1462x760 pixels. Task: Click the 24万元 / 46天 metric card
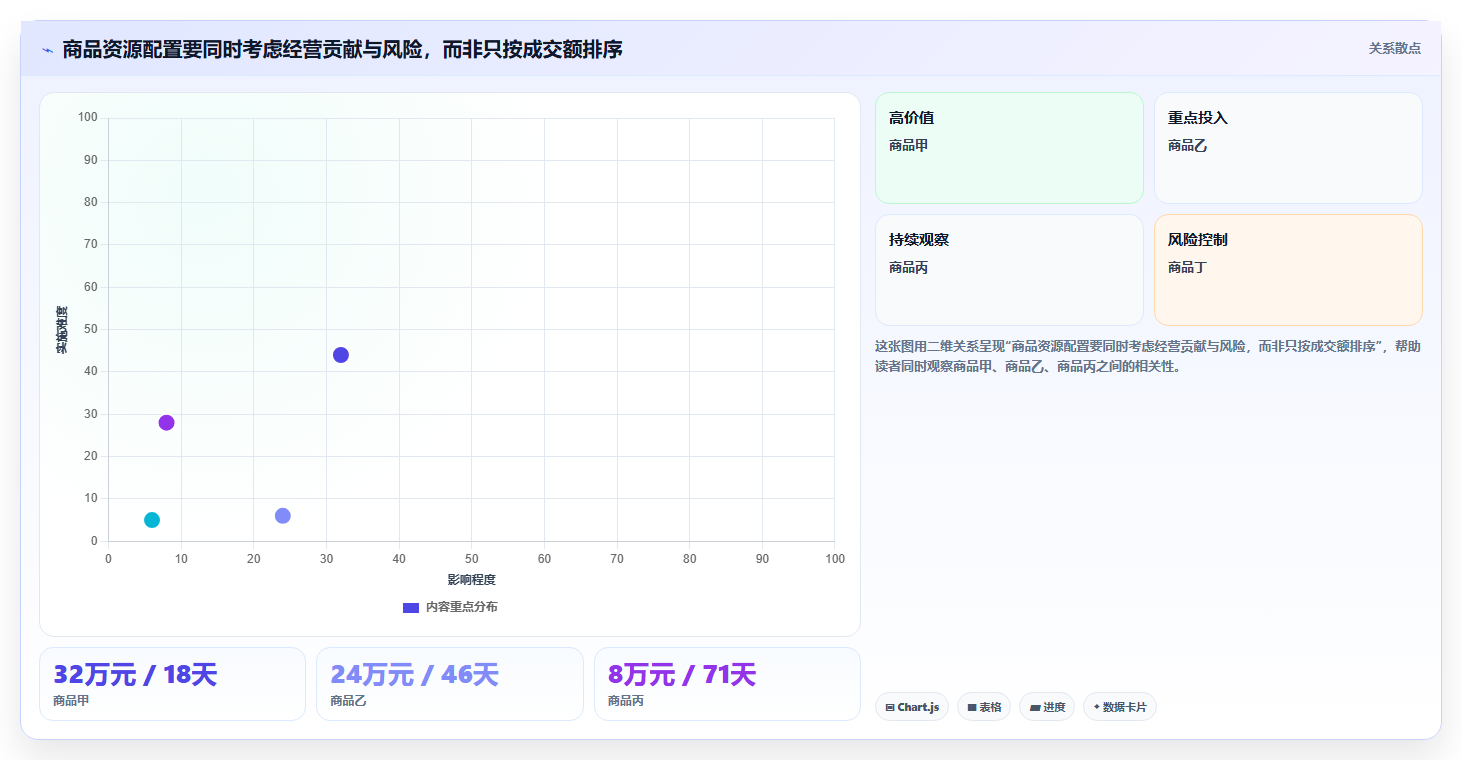pyautogui.click(x=450, y=684)
